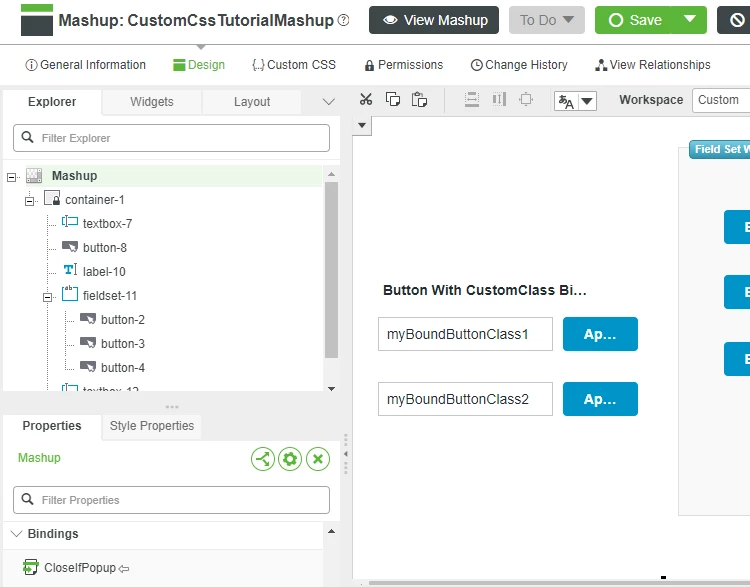Open the Save button dropdown arrow
750x587 pixels.
[x=689, y=20]
